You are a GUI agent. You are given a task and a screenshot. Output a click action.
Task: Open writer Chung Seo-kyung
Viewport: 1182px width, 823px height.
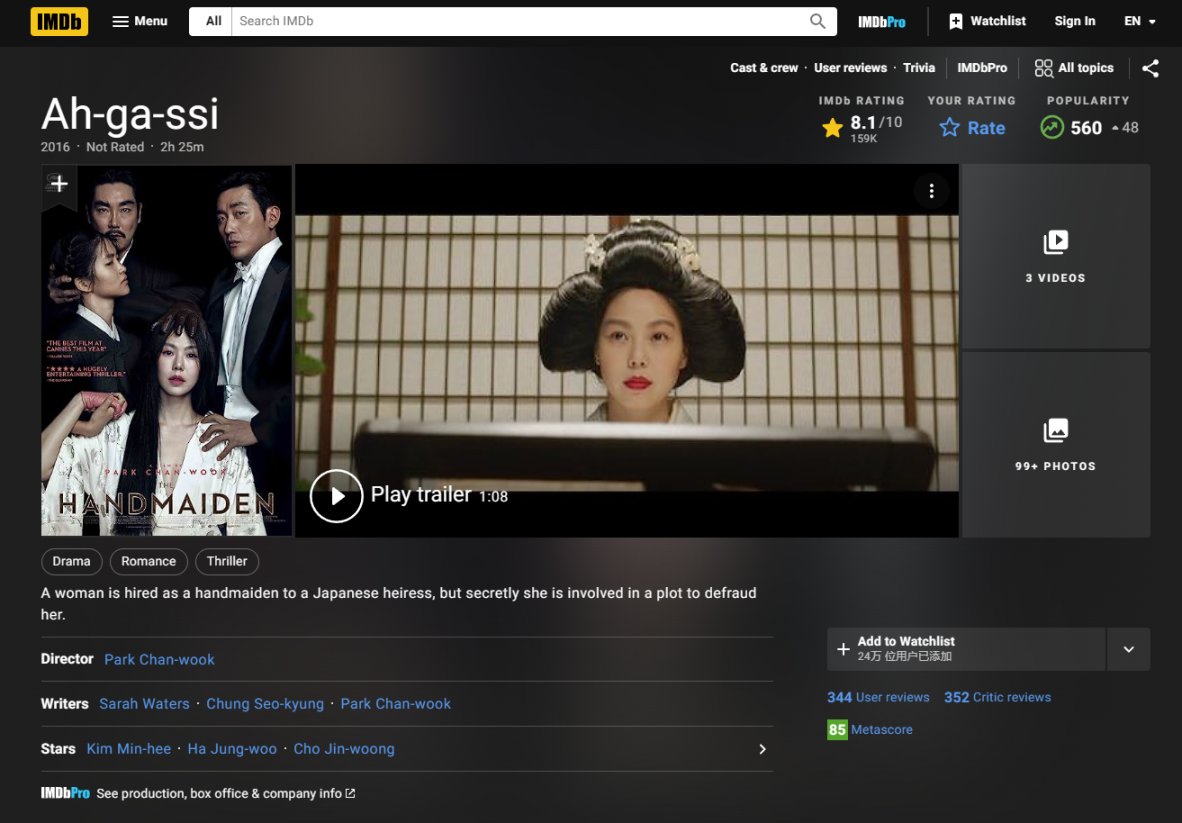(265, 704)
